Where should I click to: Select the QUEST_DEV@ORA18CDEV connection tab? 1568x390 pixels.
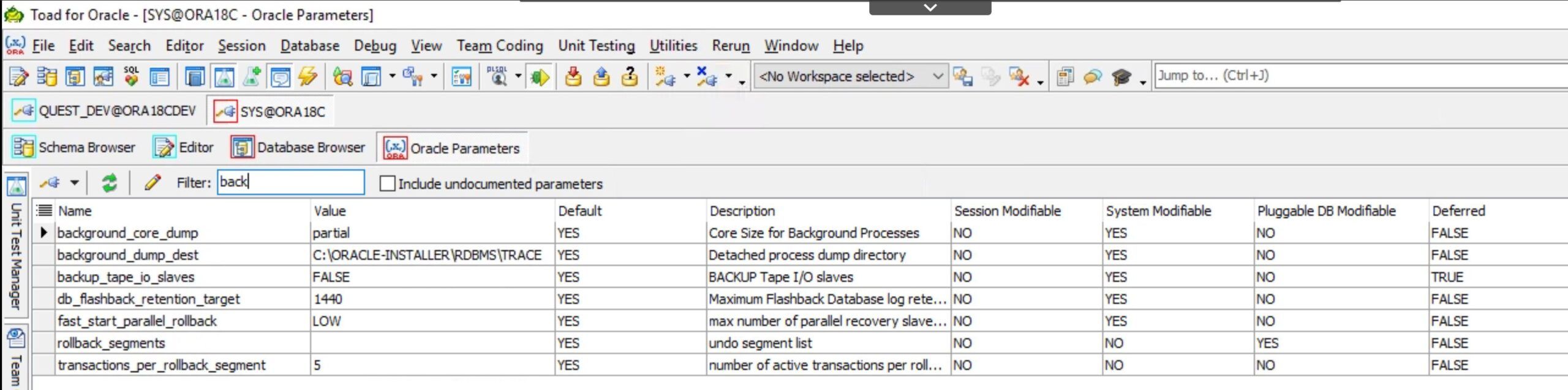(x=104, y=111)
